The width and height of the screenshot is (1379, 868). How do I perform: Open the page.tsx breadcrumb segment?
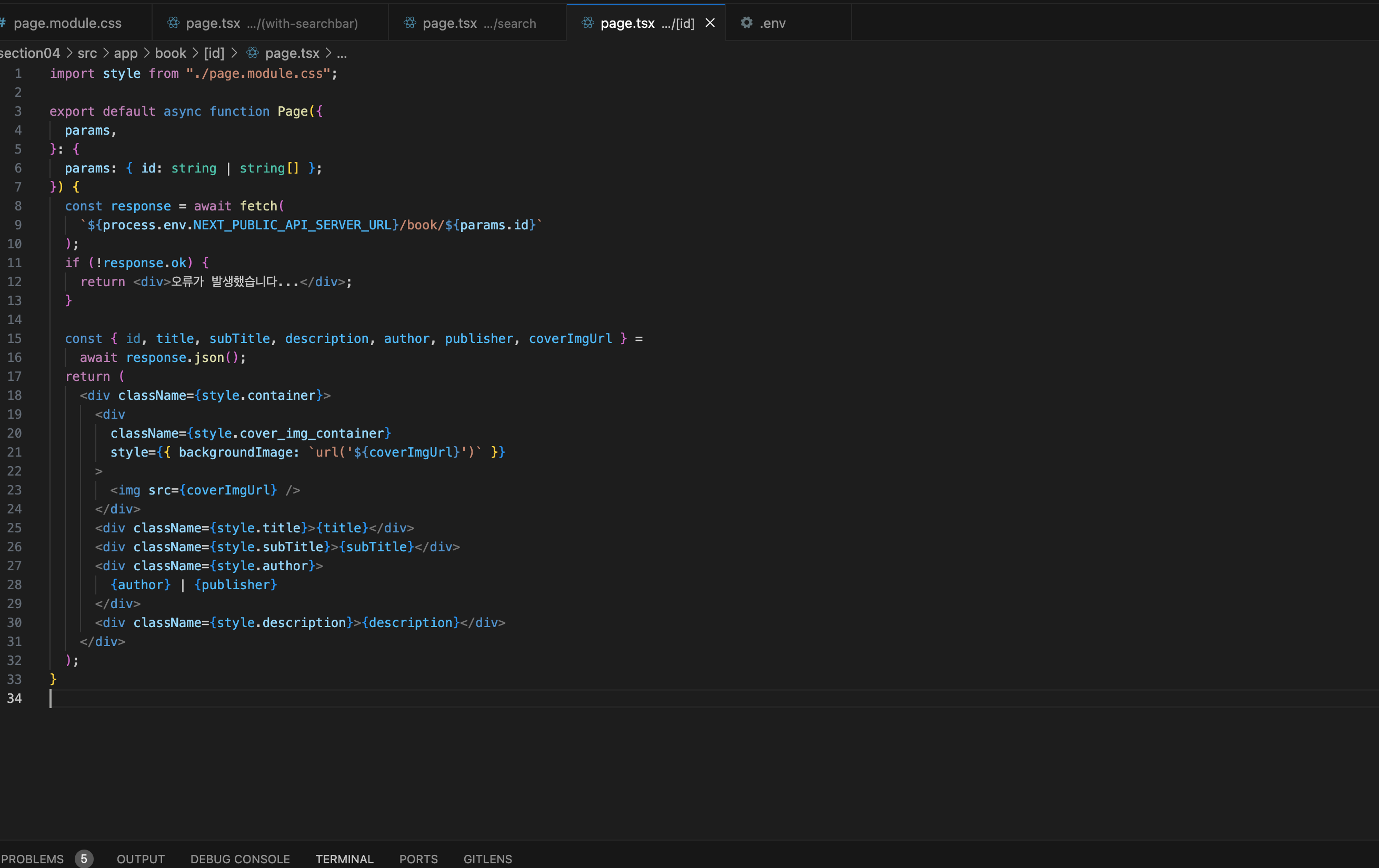292,53
